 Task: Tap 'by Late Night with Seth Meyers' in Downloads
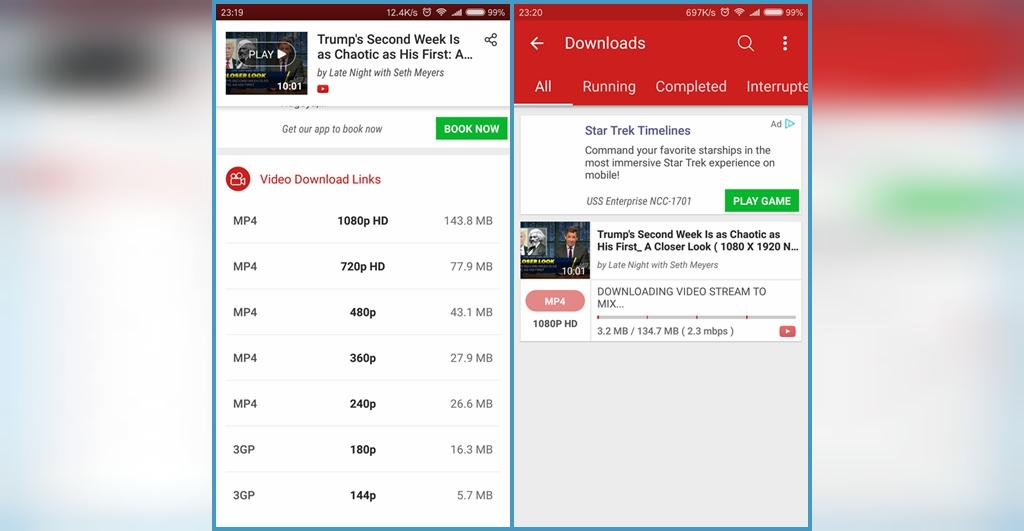657,265
